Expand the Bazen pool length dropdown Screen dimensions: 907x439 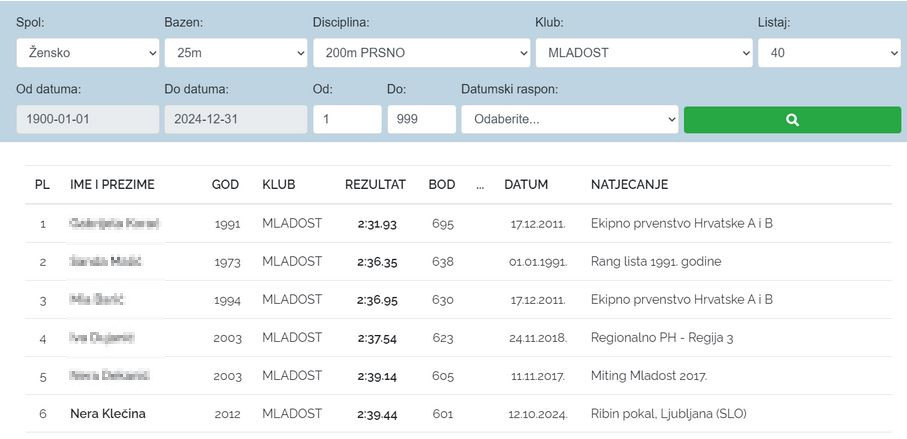235,53
